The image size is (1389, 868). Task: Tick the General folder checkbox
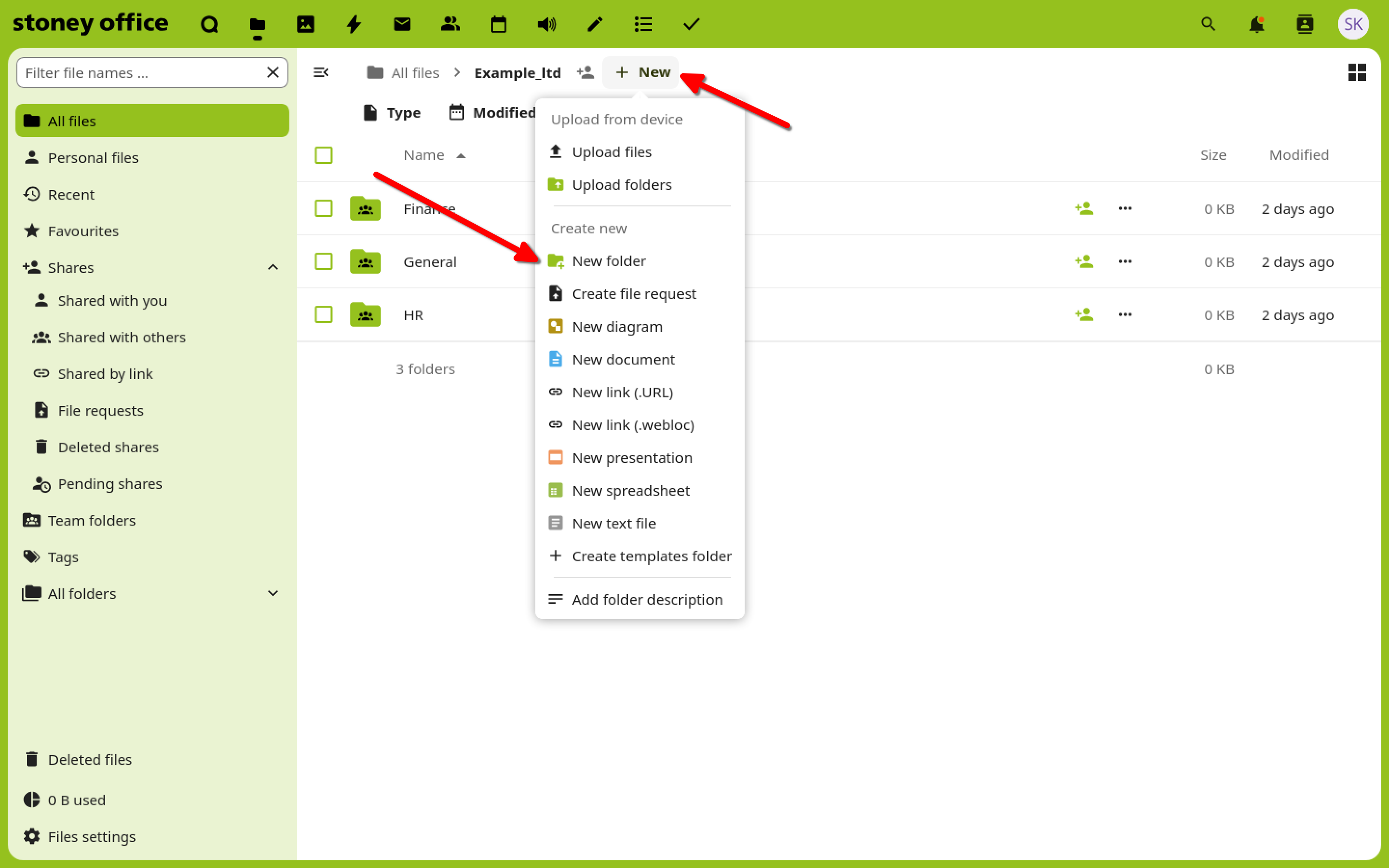point(324,262)
